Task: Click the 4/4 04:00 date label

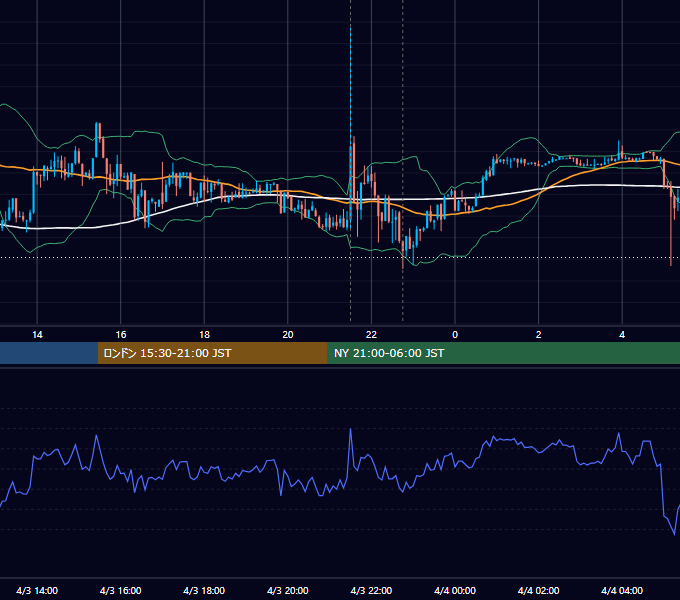Action: (622, 590)
